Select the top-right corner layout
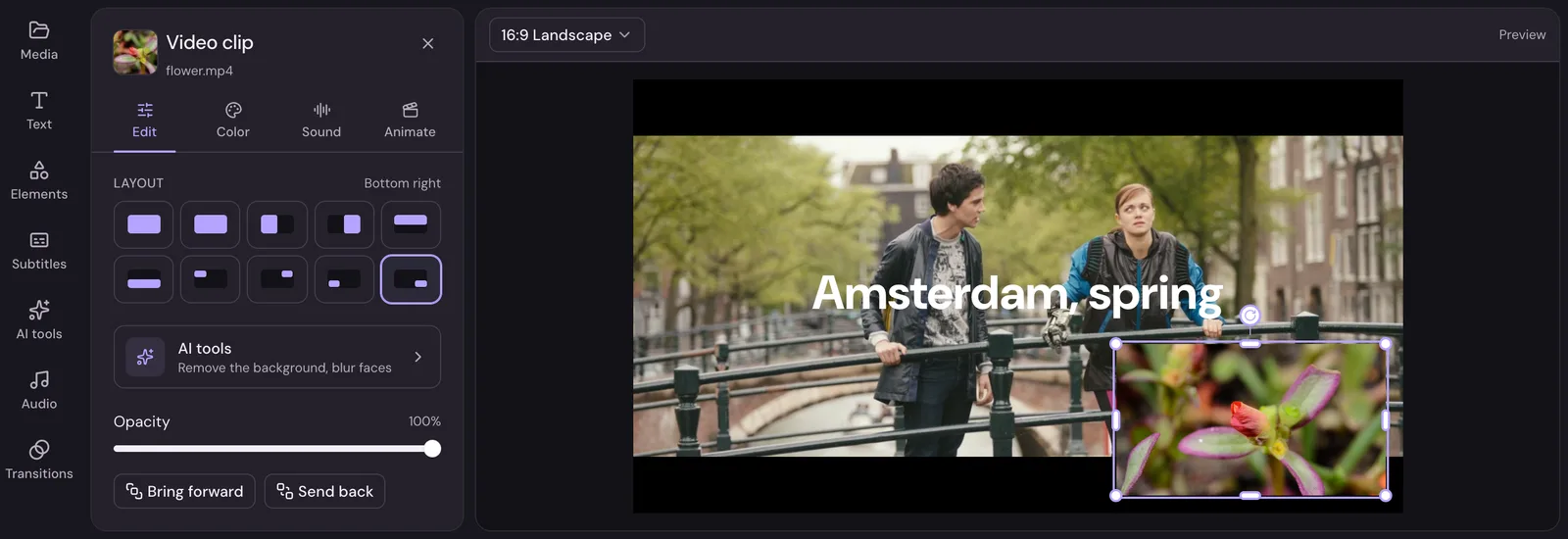Viewport: 1568px width, 539px height. [277, 279]
